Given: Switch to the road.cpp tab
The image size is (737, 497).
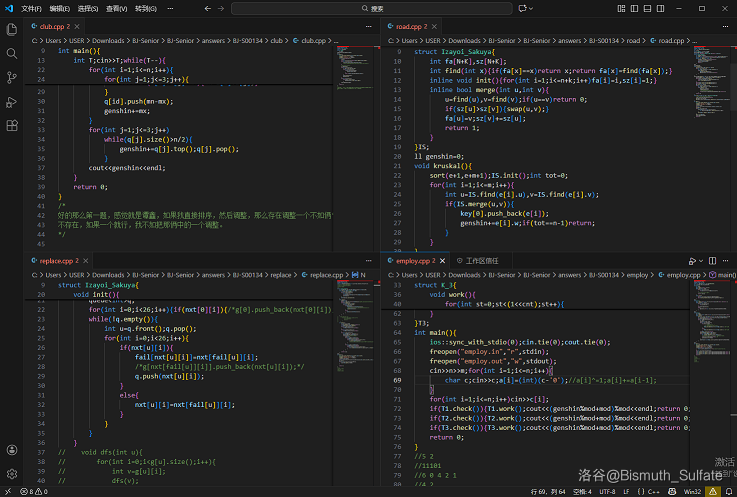Looking at the screenshot, I should [x=410, y=26].
